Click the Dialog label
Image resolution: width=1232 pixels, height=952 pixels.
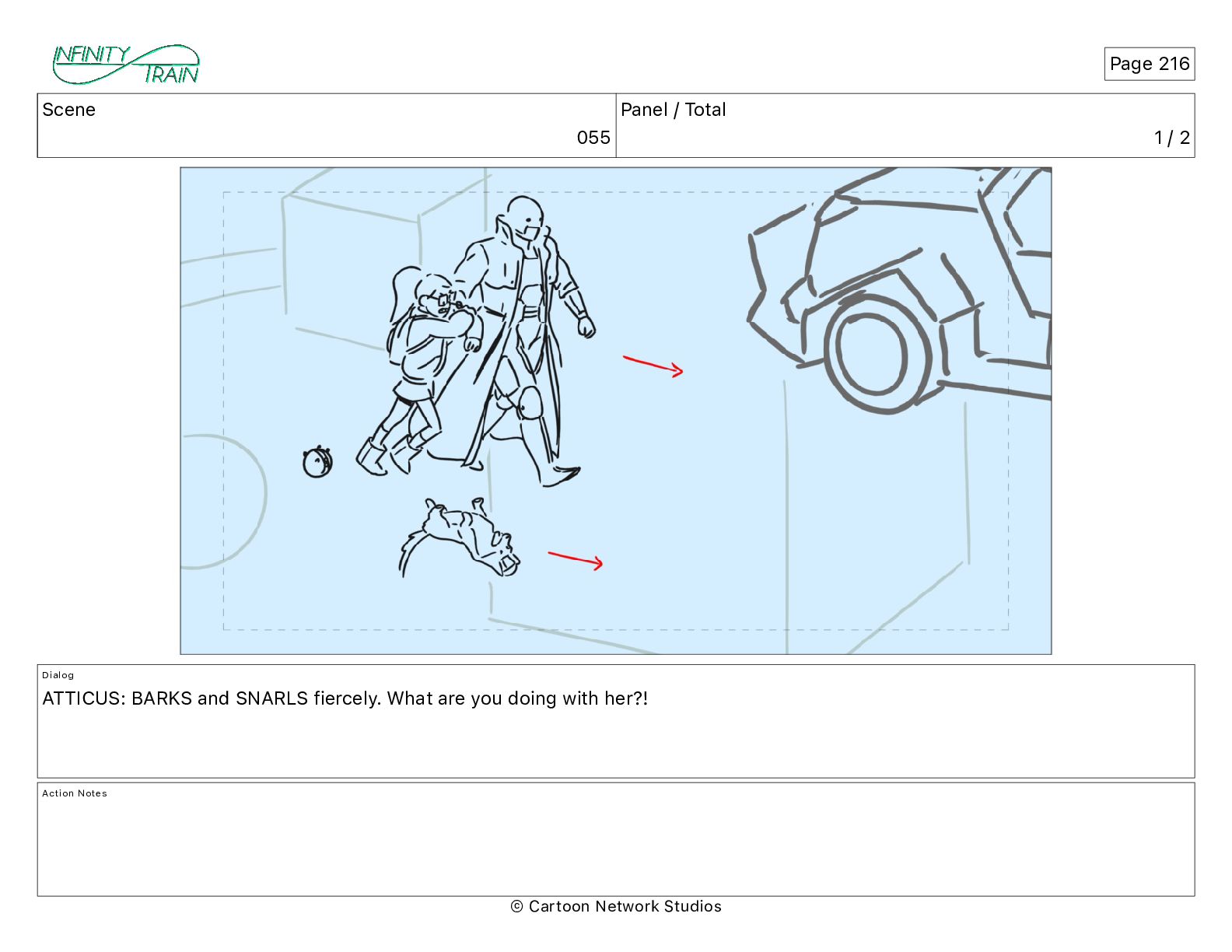pyautogui.click(x=58, y=675)
